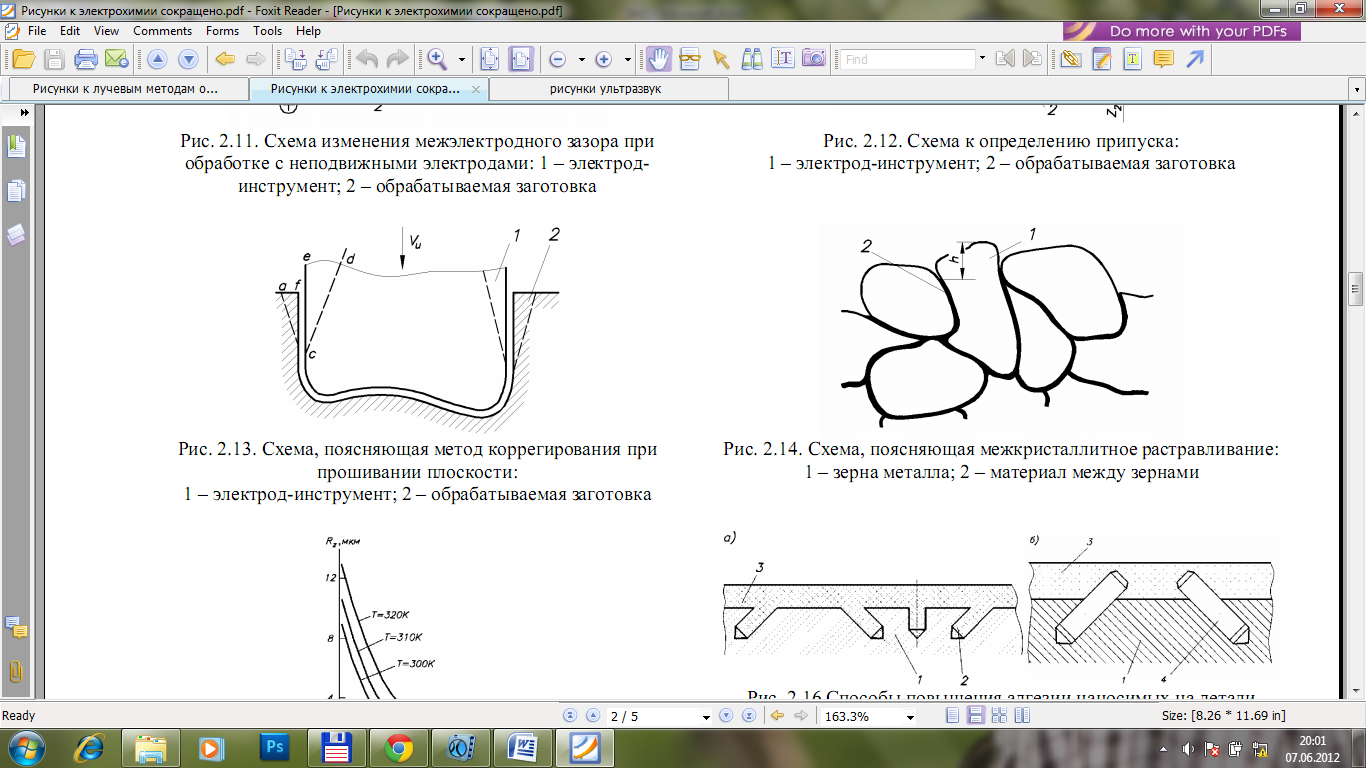Open the Help menu
Screen dimensions: 1366x768
tap(308, 31)
